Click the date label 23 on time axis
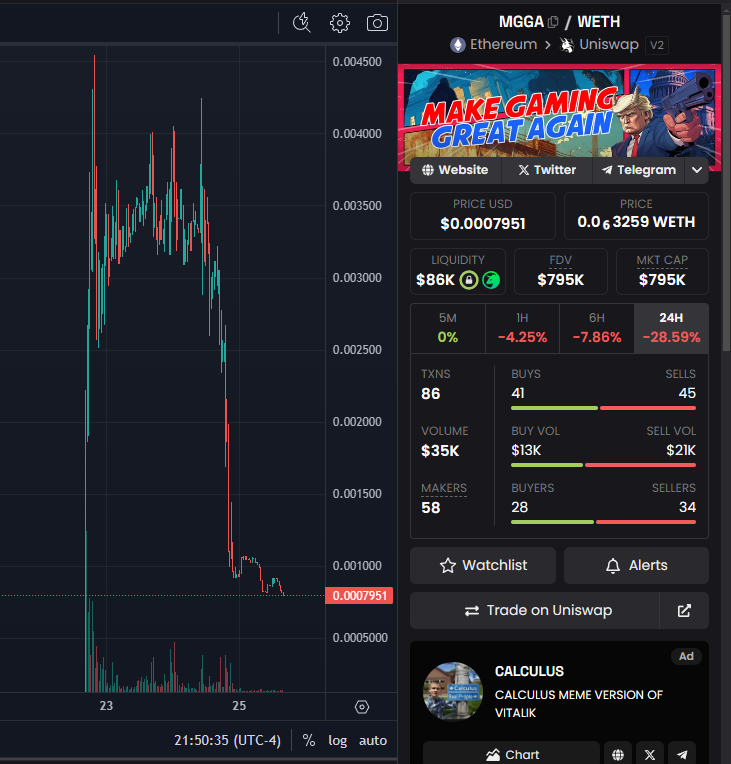Screen dimensions: 731x764 pos(106,706)
